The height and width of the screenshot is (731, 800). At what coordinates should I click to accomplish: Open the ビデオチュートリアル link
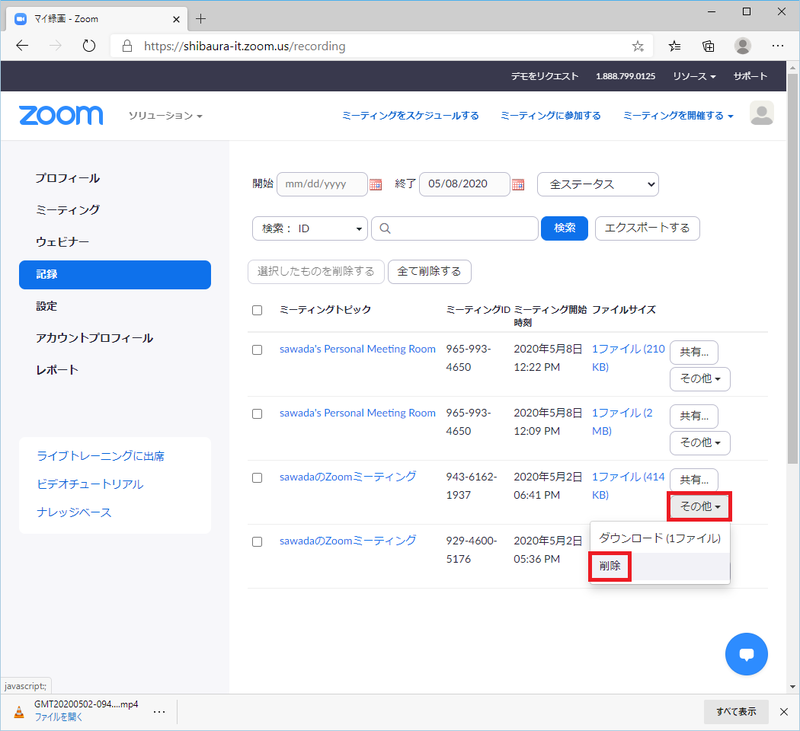[90, 484]
